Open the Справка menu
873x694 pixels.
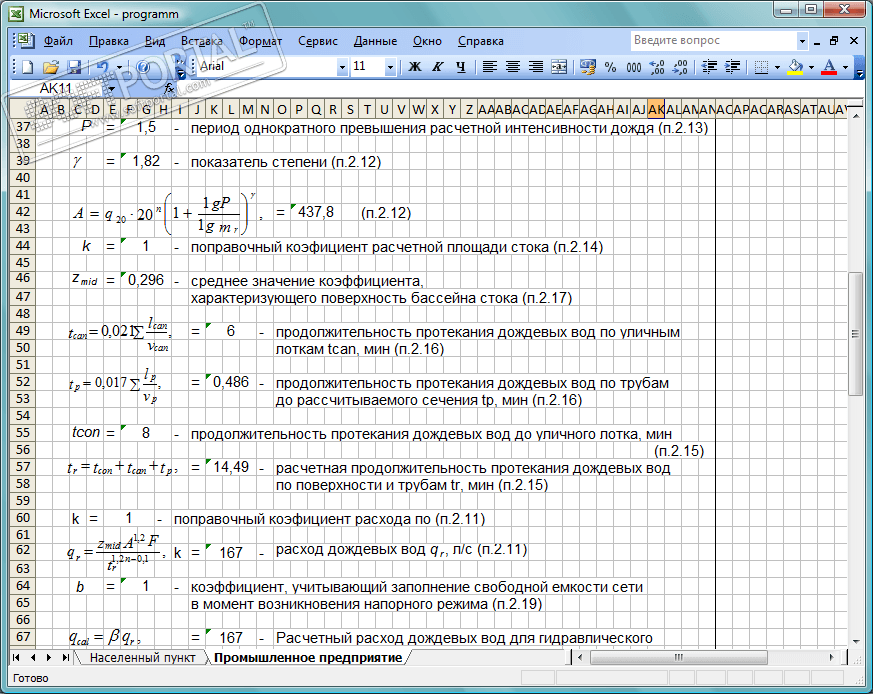click(x=480, y=41)
